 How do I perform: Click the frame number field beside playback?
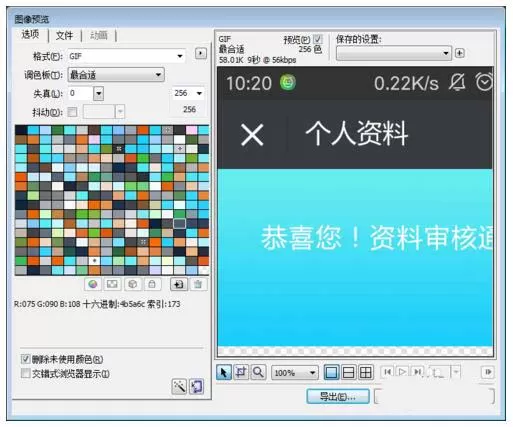(x=439, y=372)
